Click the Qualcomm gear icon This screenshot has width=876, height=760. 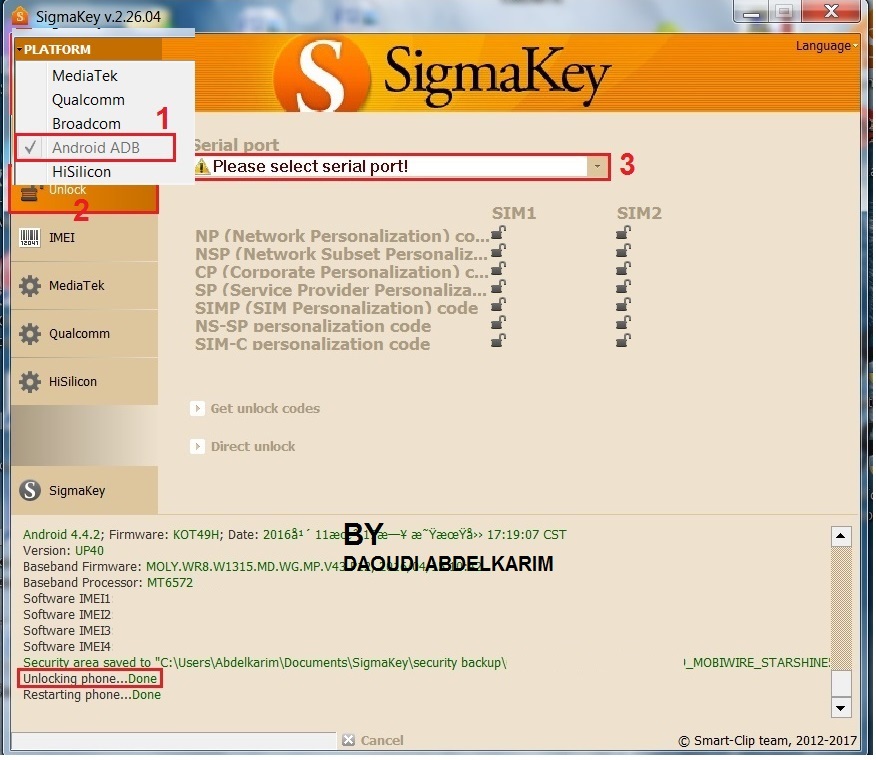coord(30,334)
